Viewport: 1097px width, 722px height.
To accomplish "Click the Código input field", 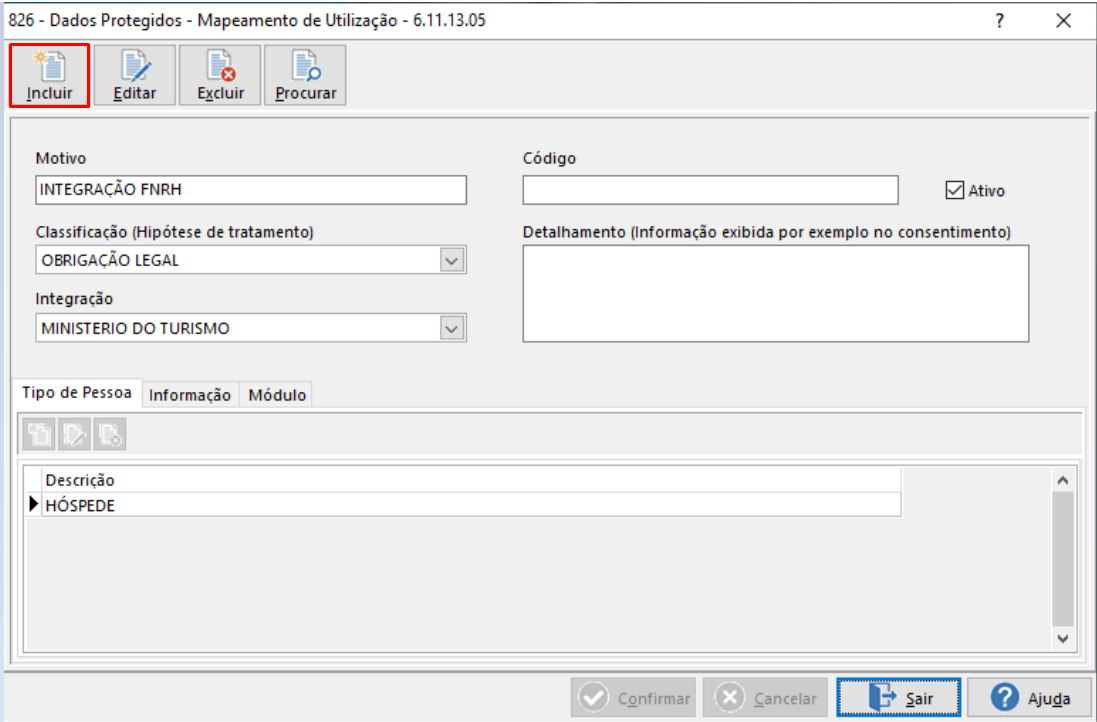I will [x=710, y=190].
